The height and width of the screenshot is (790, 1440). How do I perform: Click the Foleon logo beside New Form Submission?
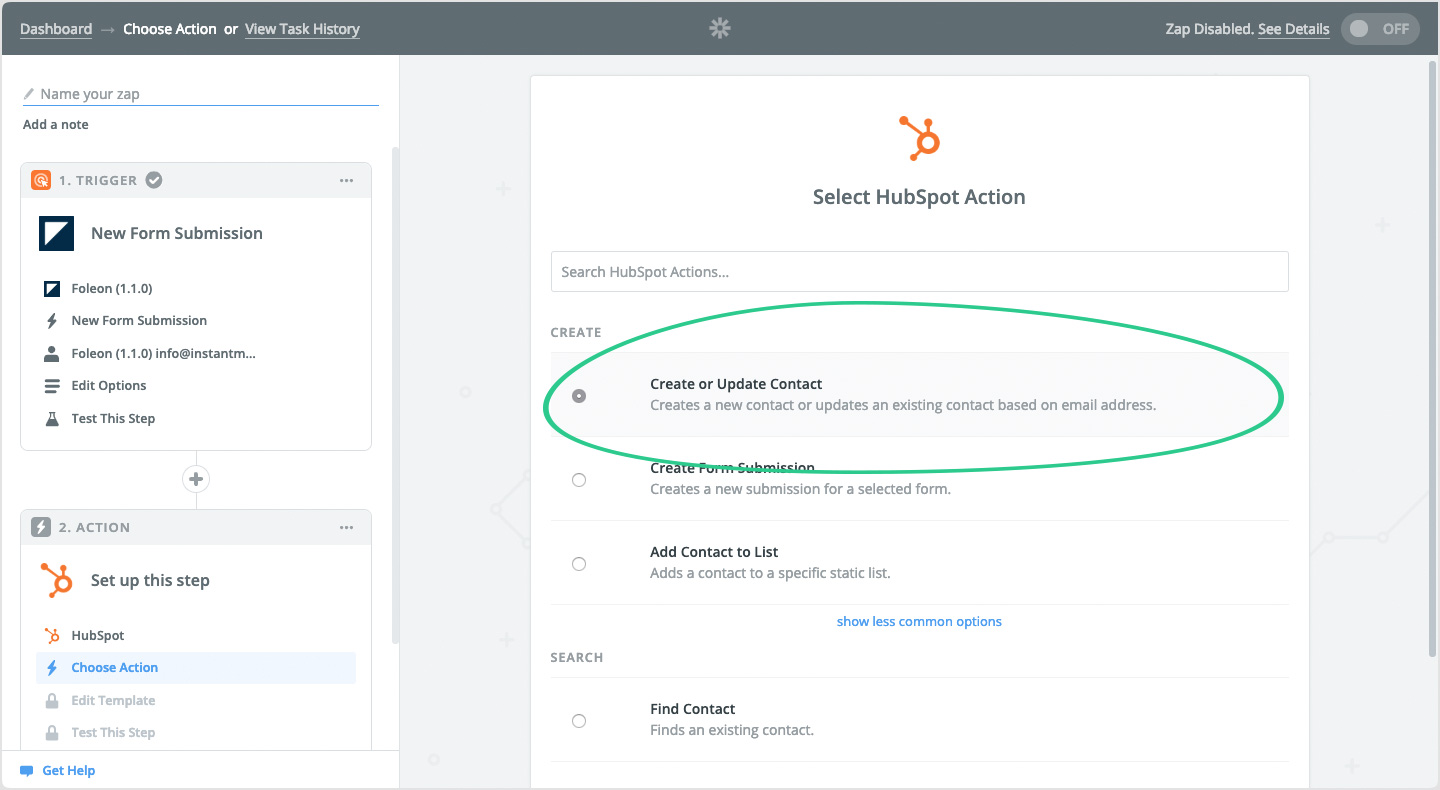tap(57, 233)
